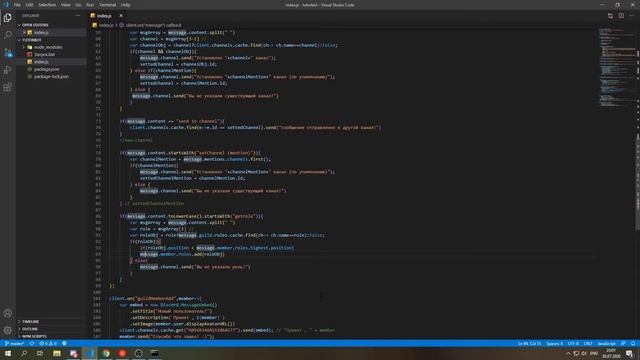Open OBS Studio from the taskbar
Image resolution: width=640 pixels, height=360 pixels.
138,353
